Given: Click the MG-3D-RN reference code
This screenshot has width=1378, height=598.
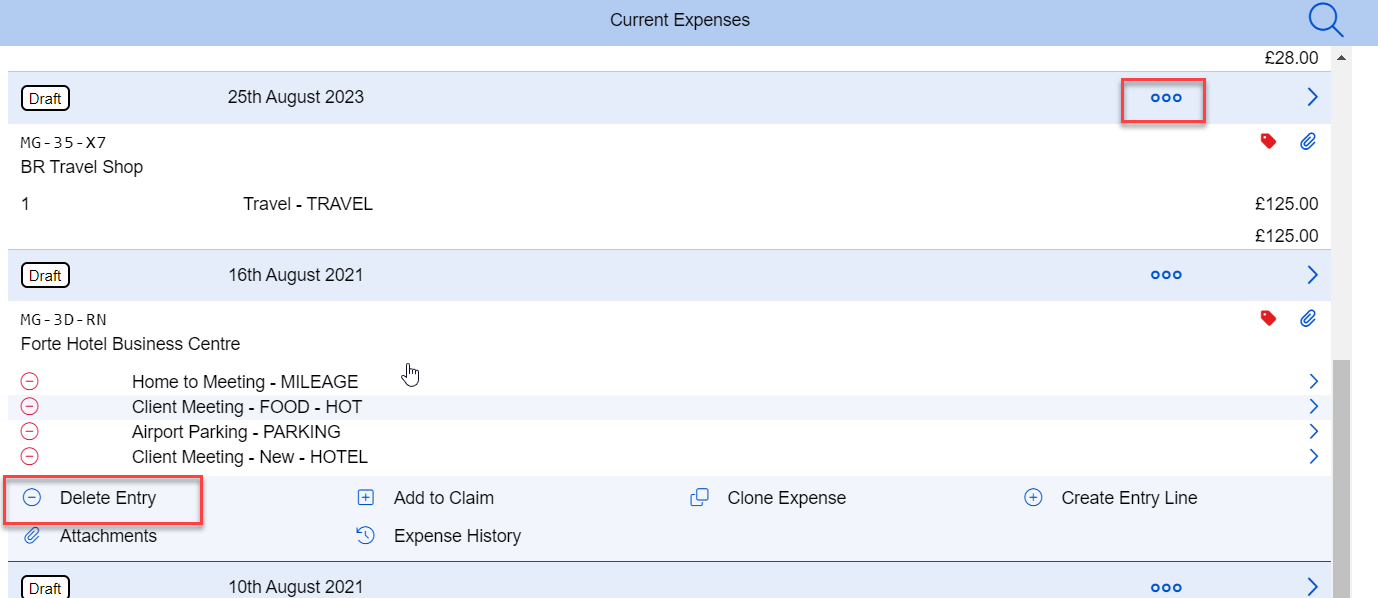Looking at the screenshot, I should click(x=63, y=320).
